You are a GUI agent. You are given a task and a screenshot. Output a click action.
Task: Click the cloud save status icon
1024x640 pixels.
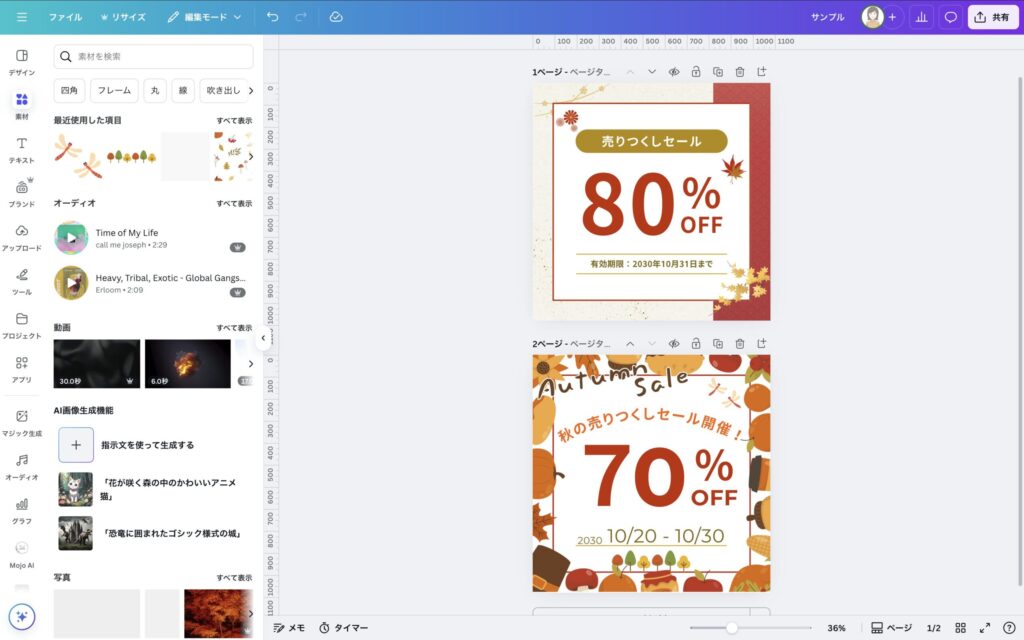336,17
